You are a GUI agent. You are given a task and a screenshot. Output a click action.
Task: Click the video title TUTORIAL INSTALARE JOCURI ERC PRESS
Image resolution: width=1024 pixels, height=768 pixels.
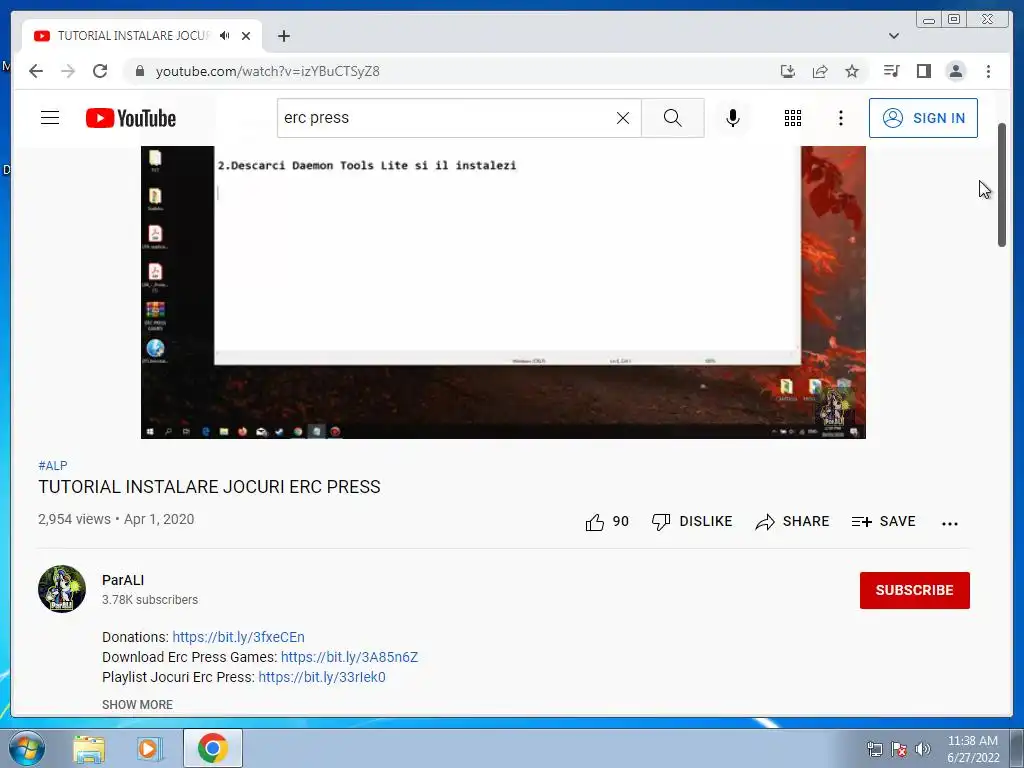click(x=209, y=487)
